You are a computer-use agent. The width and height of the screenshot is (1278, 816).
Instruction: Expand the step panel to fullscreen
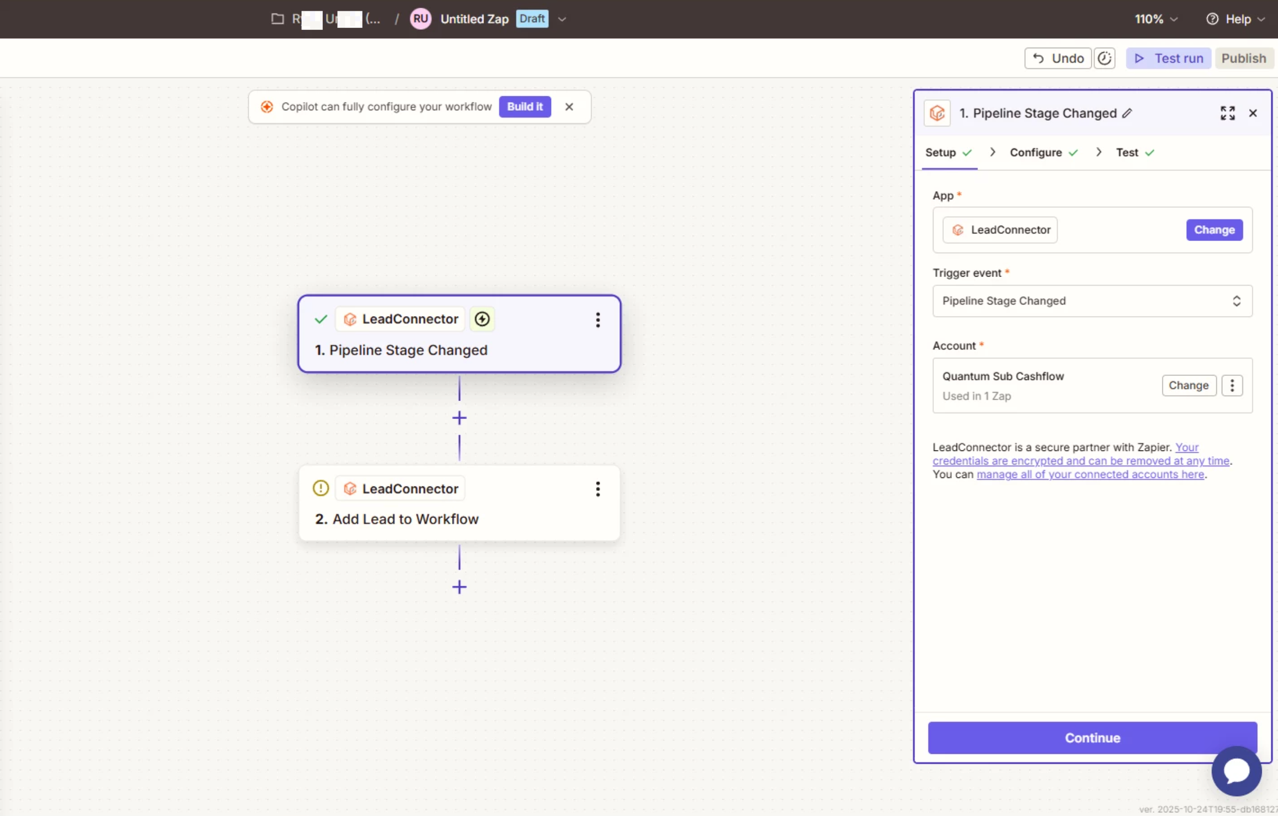[1227, 114]
